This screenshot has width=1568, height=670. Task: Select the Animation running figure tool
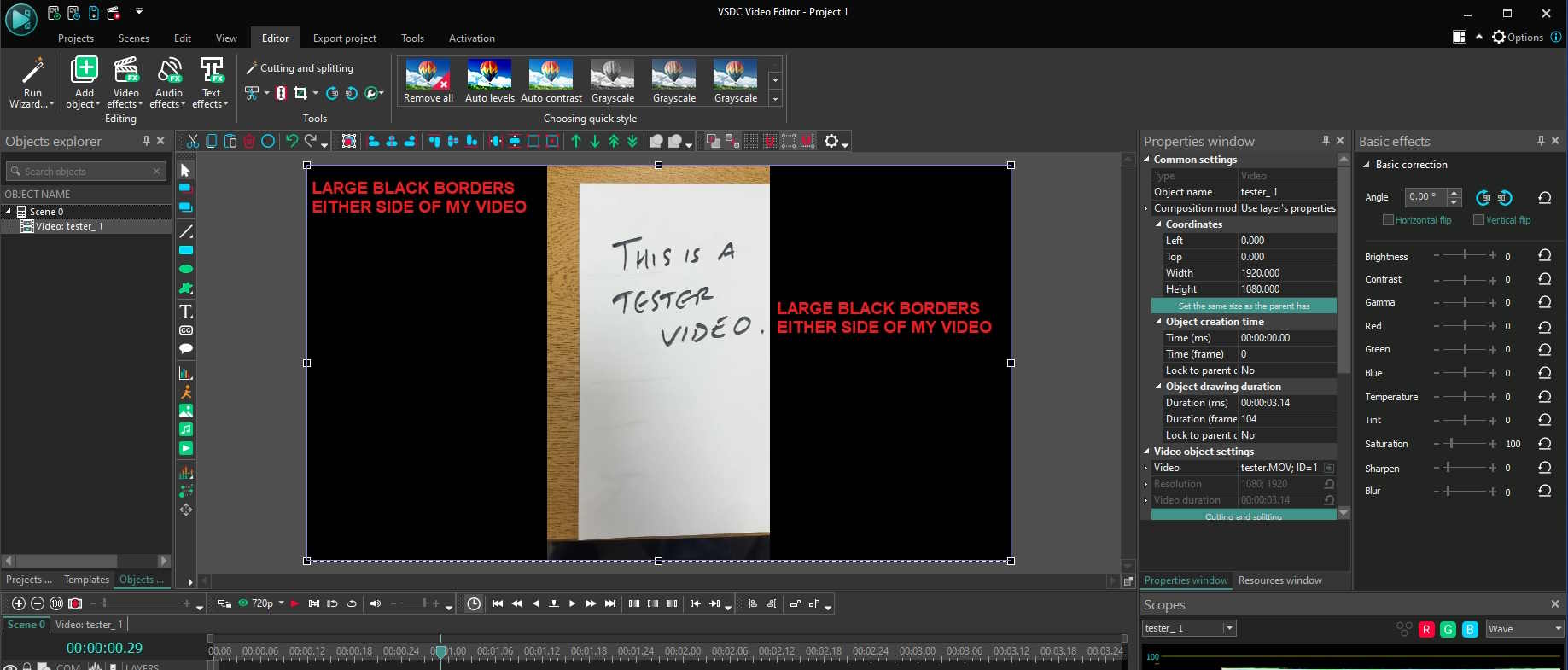[x=186, y=392]
